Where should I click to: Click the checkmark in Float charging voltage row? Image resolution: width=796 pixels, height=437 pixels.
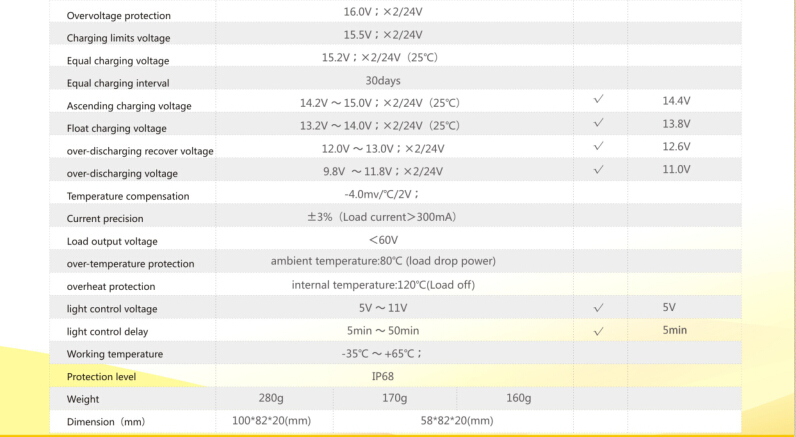[x=598, y=125]
